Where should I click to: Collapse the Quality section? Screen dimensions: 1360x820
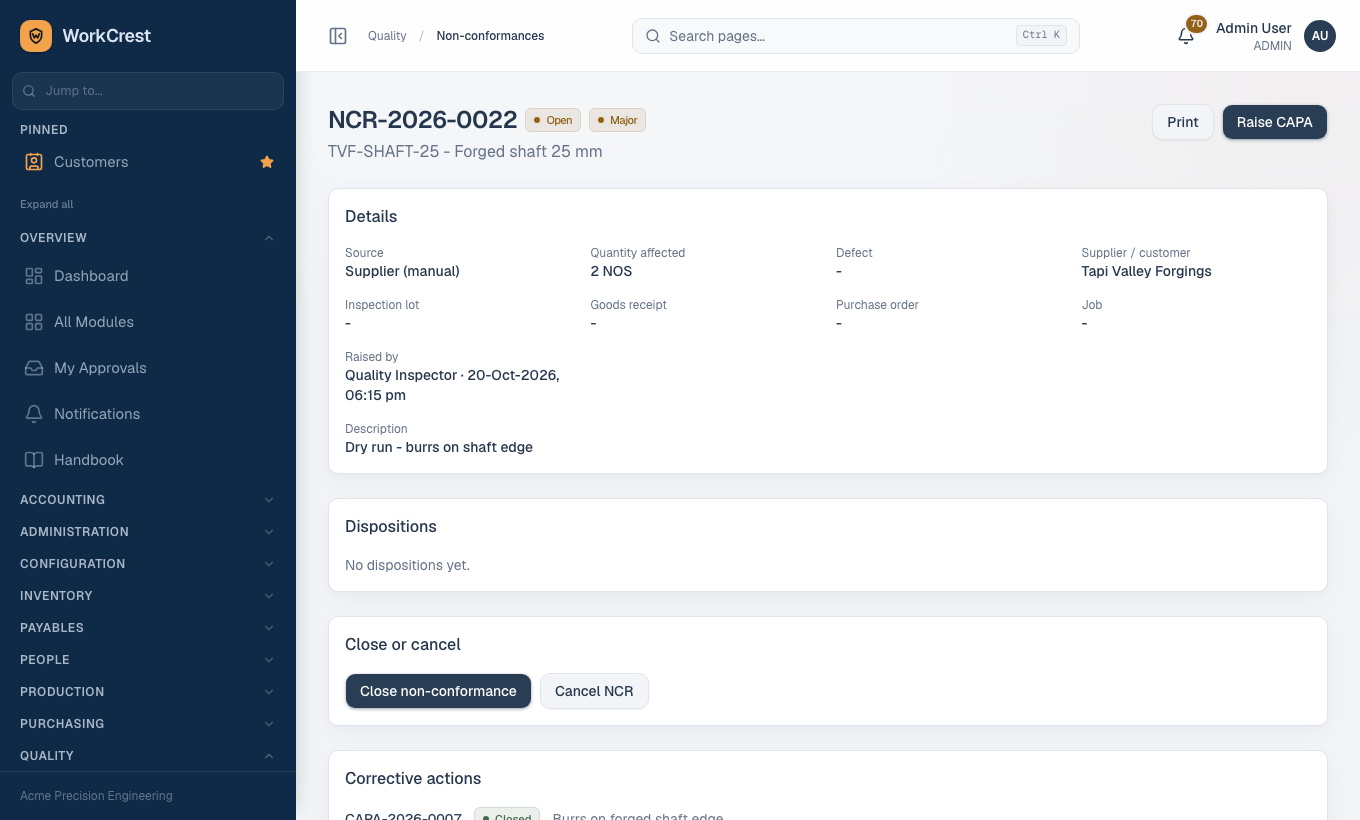coord(148,756)
